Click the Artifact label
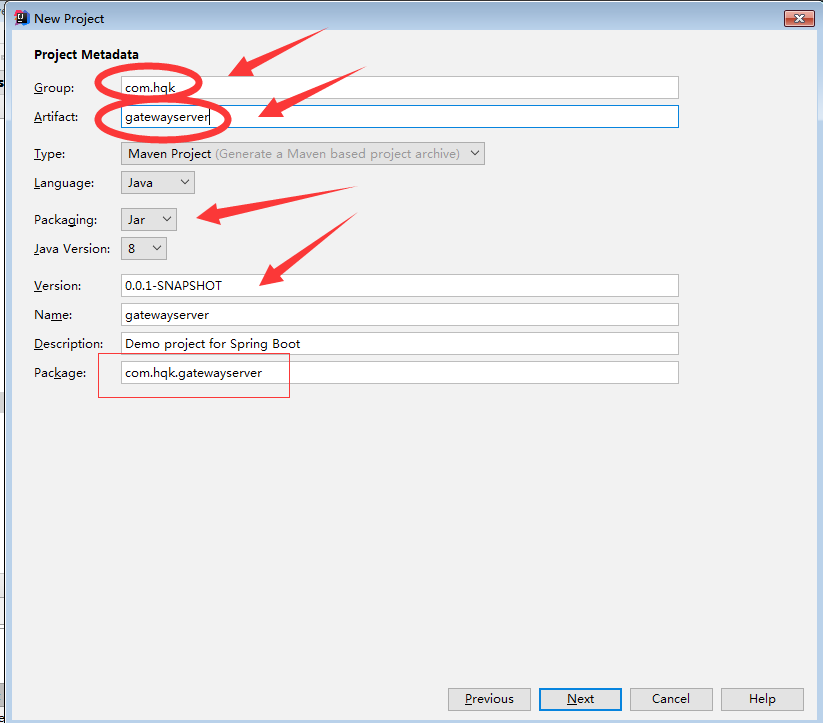823x723 pixels. pyautogui.click(x=58, y=116)
